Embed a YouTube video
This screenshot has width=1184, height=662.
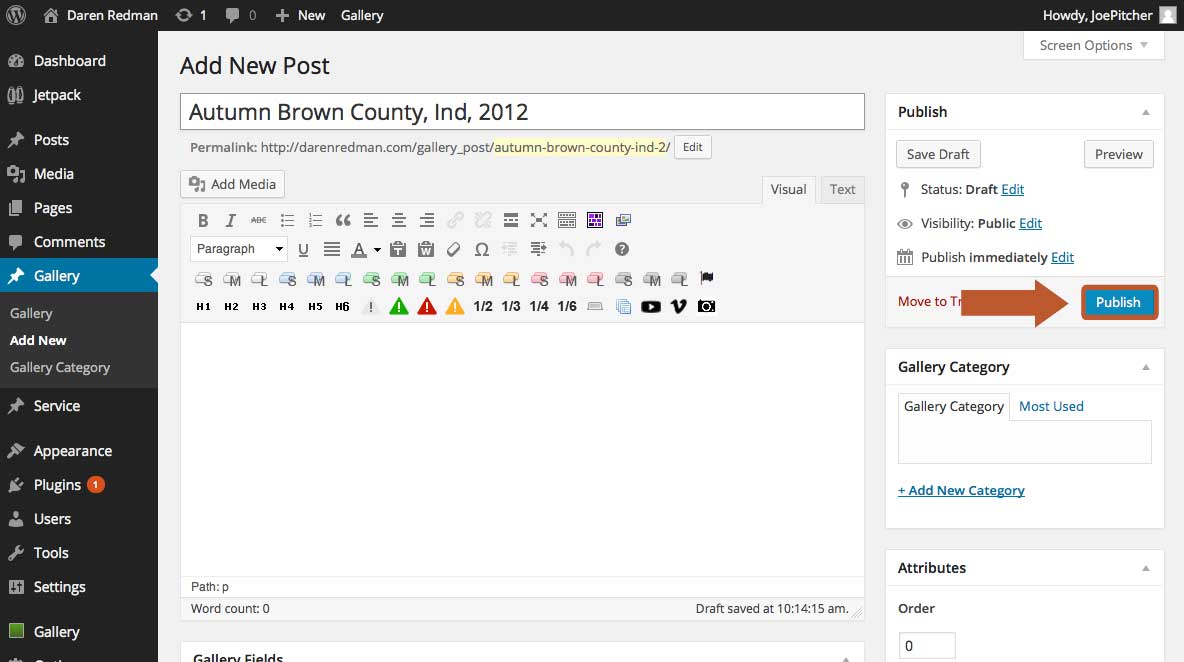[651, 306]
